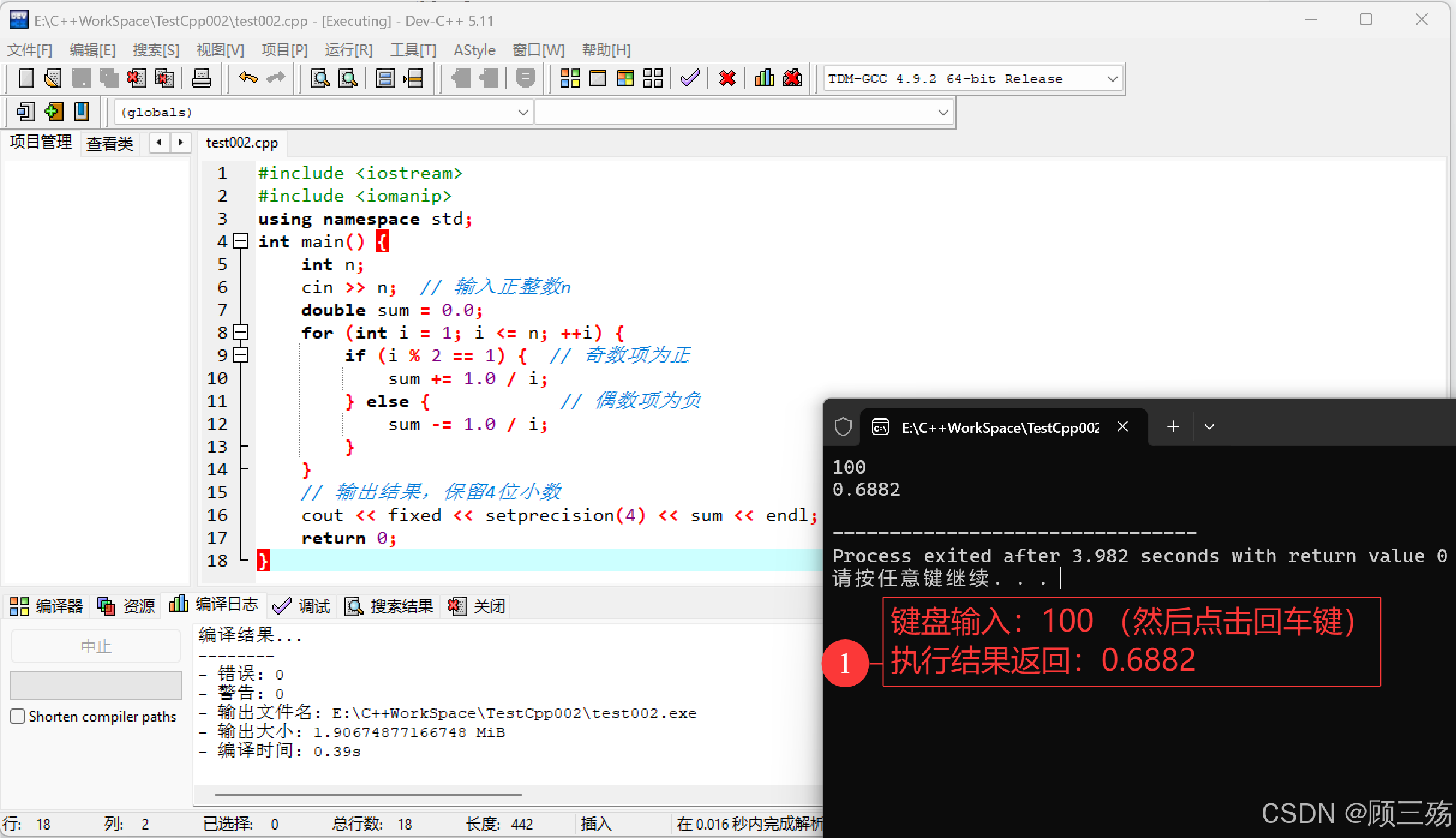The image size is (1456, 838).
Task: Open the TDM-GCC compiler selection dropdown
Action: 1112,79
